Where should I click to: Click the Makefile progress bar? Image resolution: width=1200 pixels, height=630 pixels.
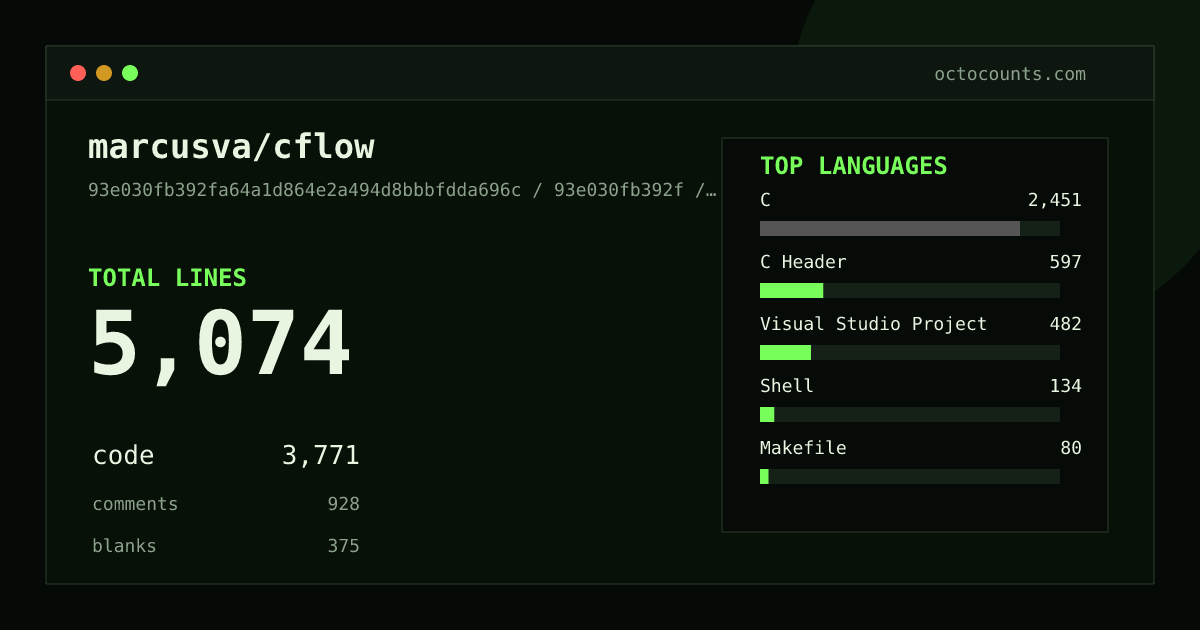[x=910, y=476]
